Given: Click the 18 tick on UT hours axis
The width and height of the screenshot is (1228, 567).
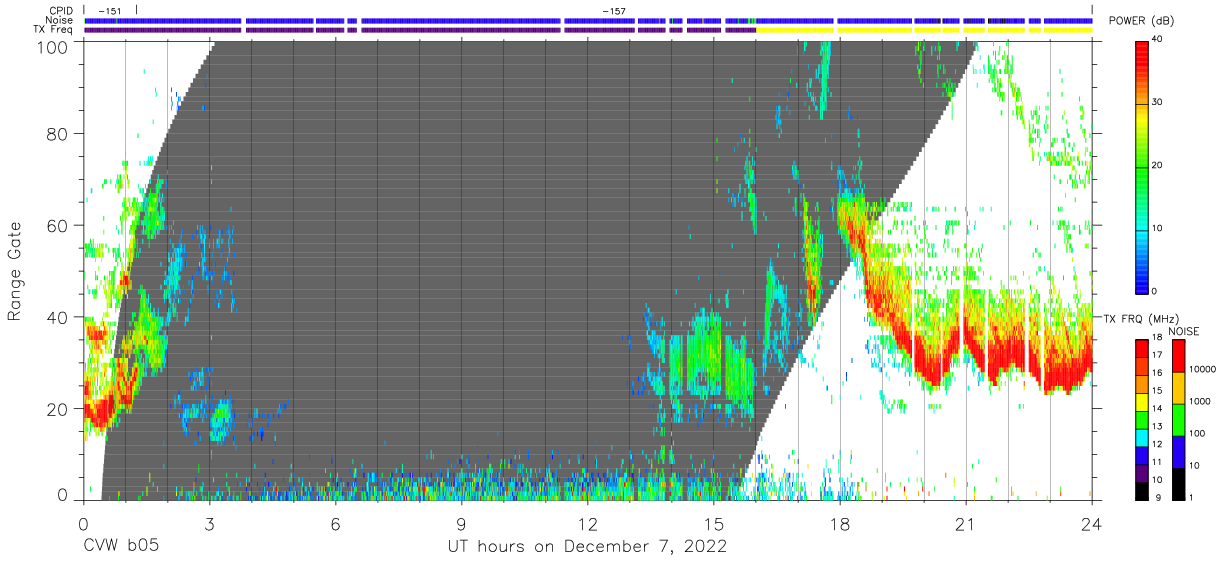Looking at the screenshot, I should point(839,523).
